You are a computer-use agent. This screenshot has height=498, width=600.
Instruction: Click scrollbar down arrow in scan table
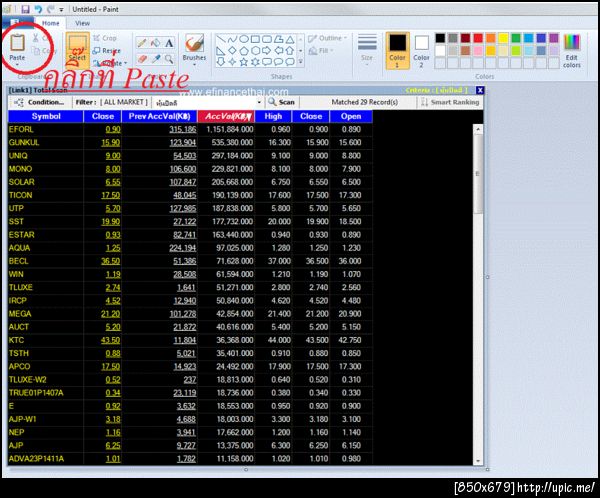tap(478, 461)
